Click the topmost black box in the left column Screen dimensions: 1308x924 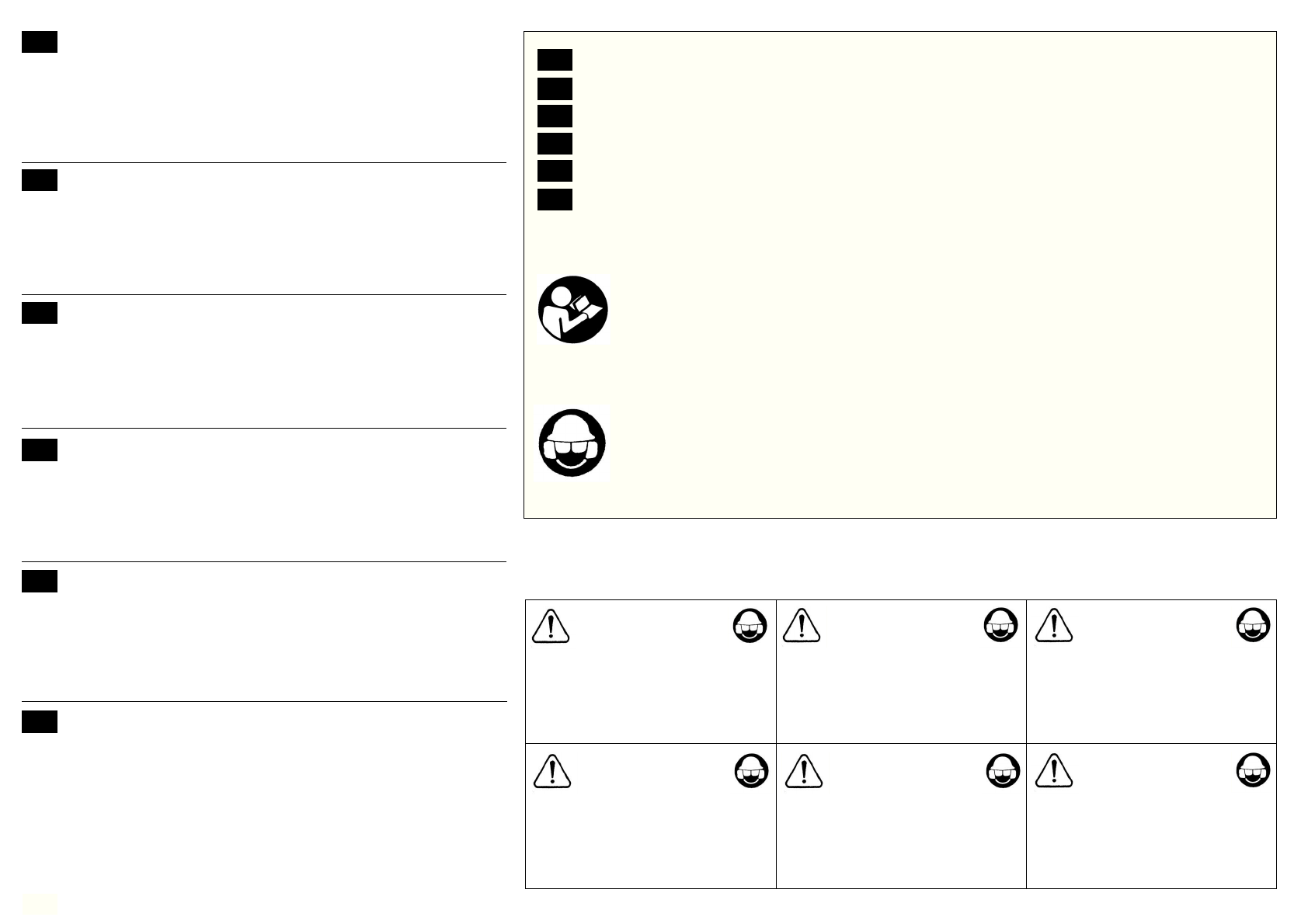[40, 42]
